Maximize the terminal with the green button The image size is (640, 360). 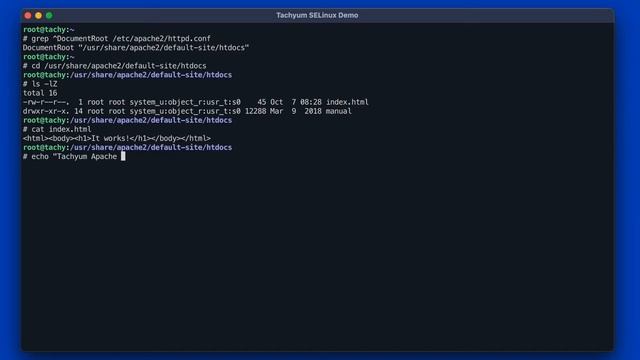pos(49,16)
